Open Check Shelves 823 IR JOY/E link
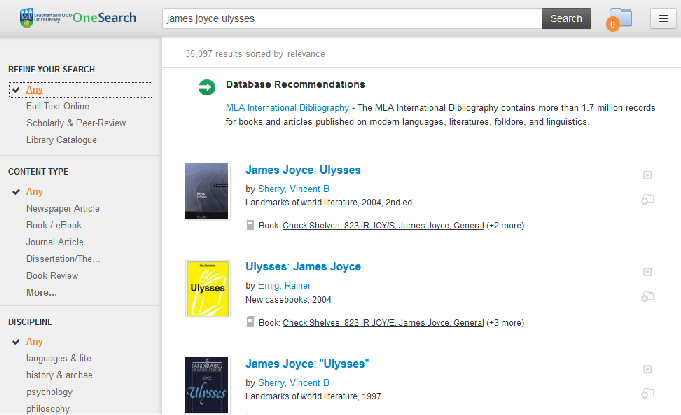681x415 pixels. pos(383,323)
